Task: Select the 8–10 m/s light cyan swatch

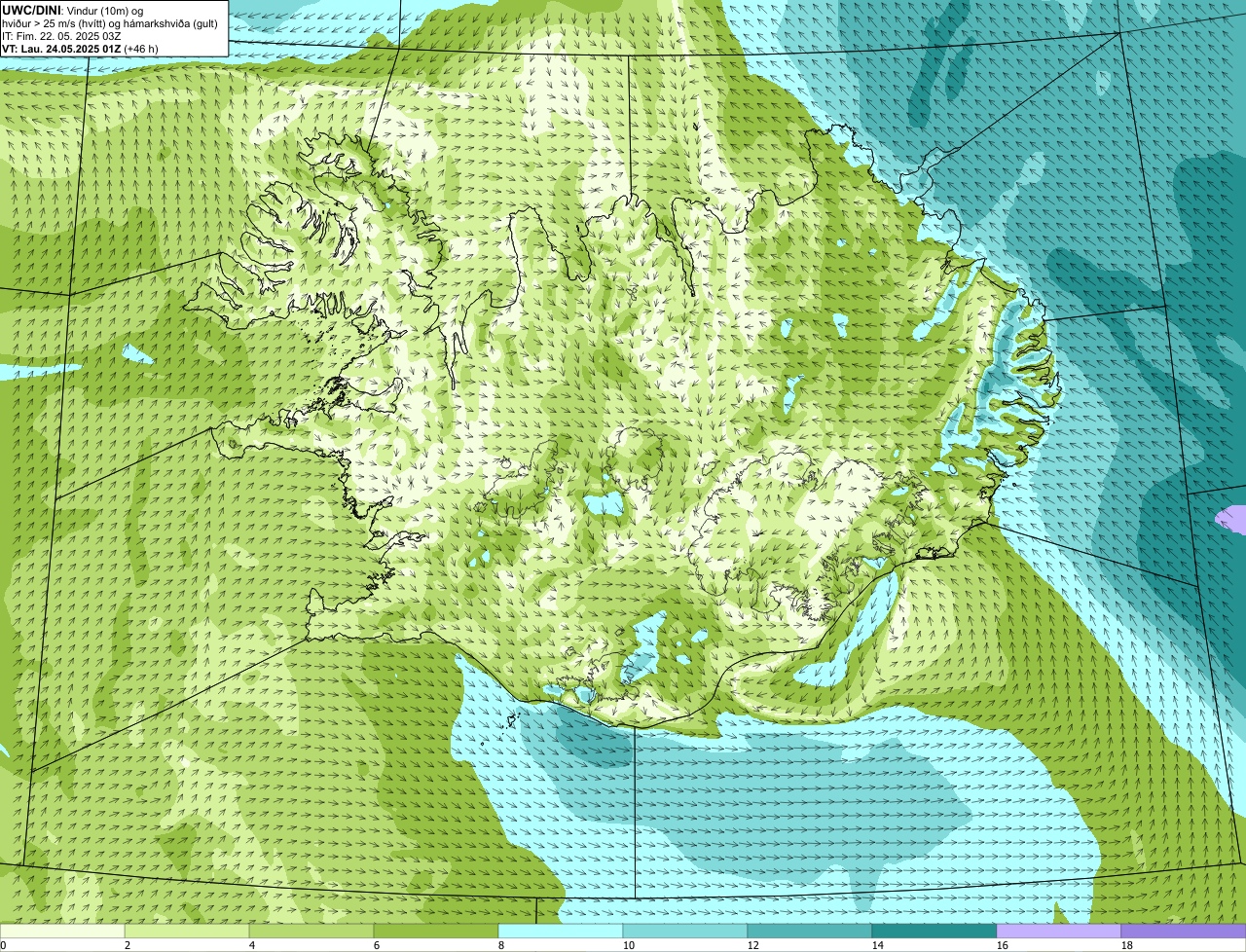Action: tap(561, 932)
